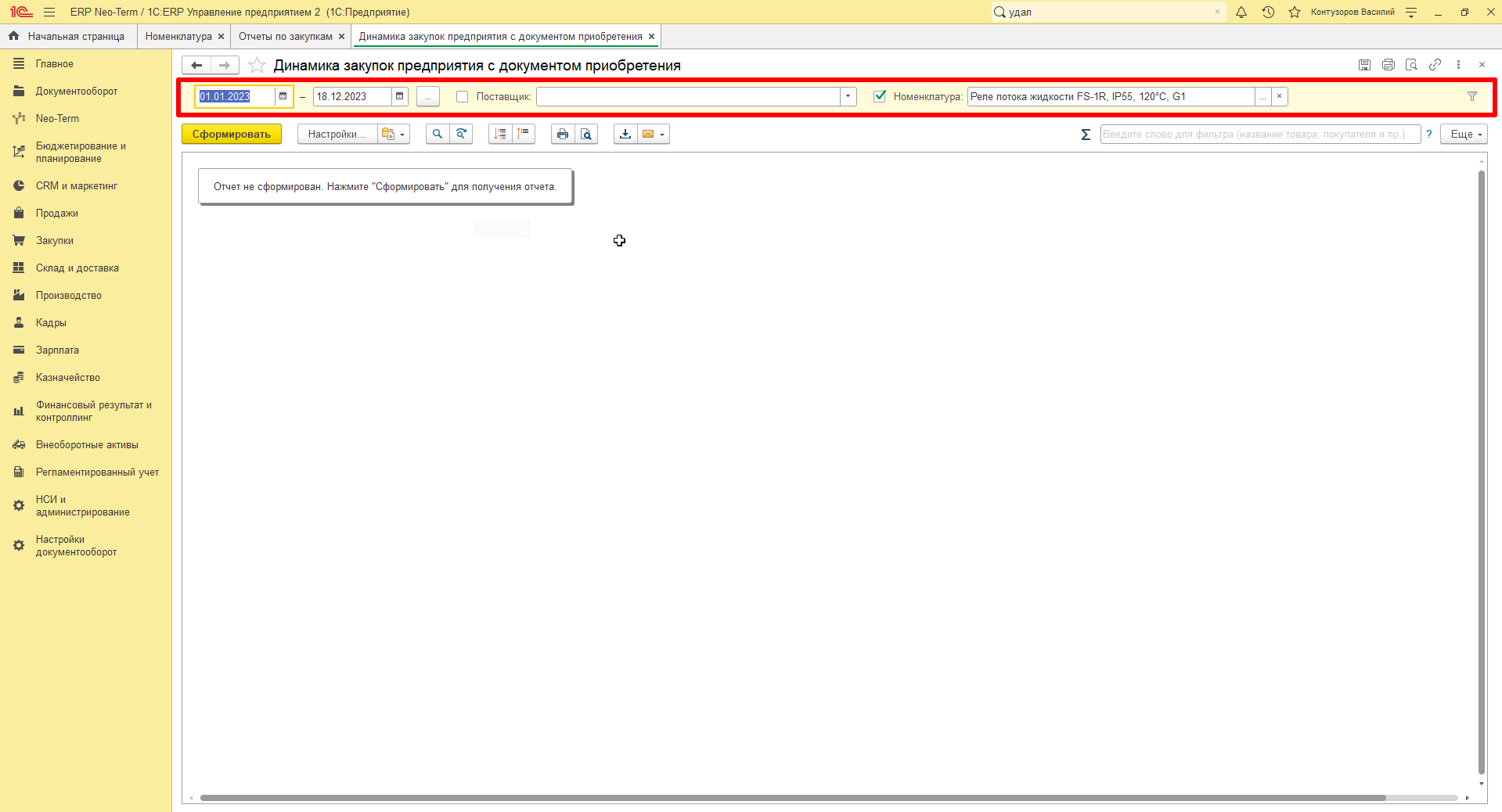Click the Find magnifier icon in report toolbar
The width and height of the screenshot is (1502, 812).
(438, 134)
